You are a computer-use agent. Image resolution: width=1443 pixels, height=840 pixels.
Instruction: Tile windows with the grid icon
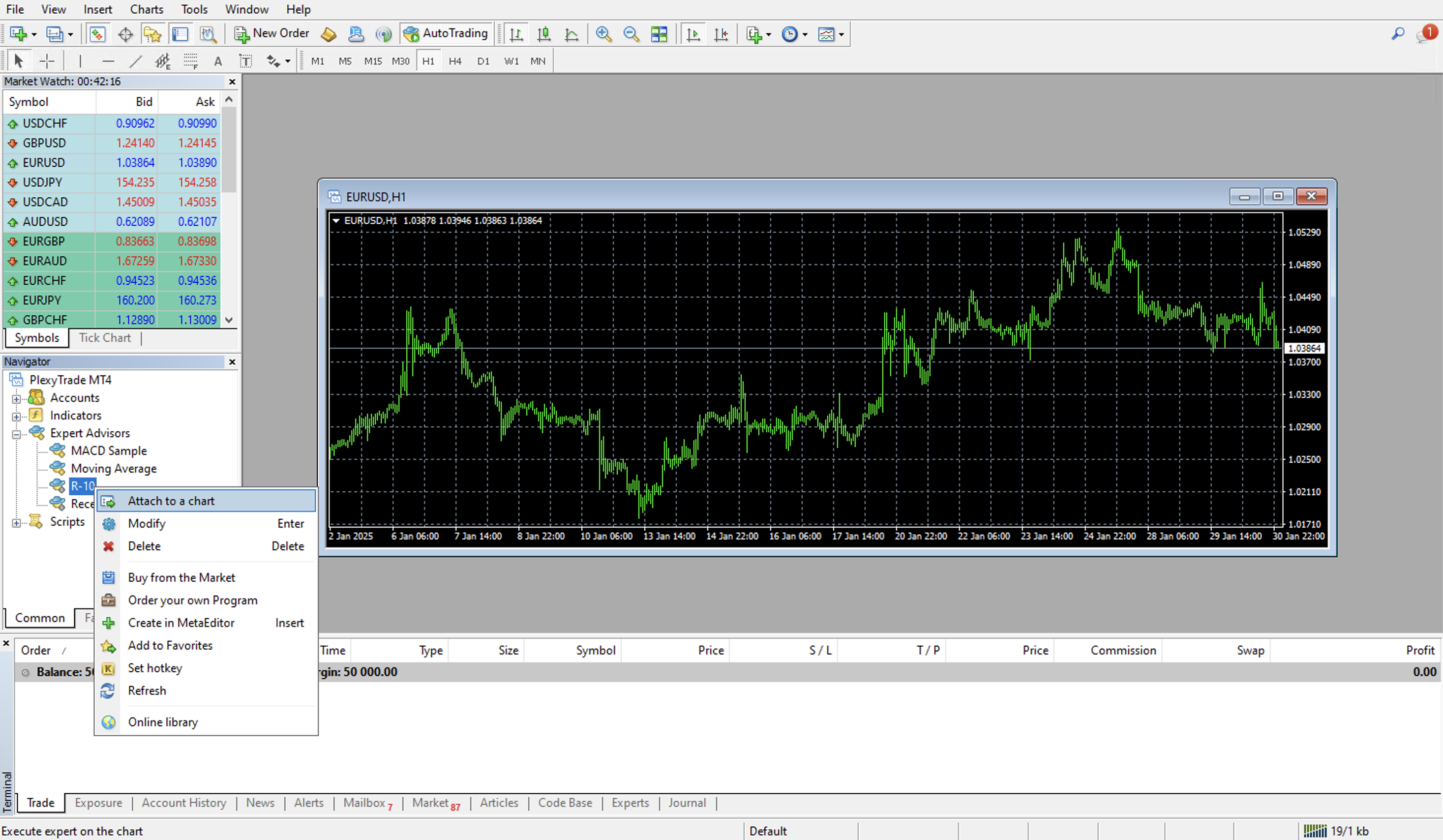(x=659, y=34)
